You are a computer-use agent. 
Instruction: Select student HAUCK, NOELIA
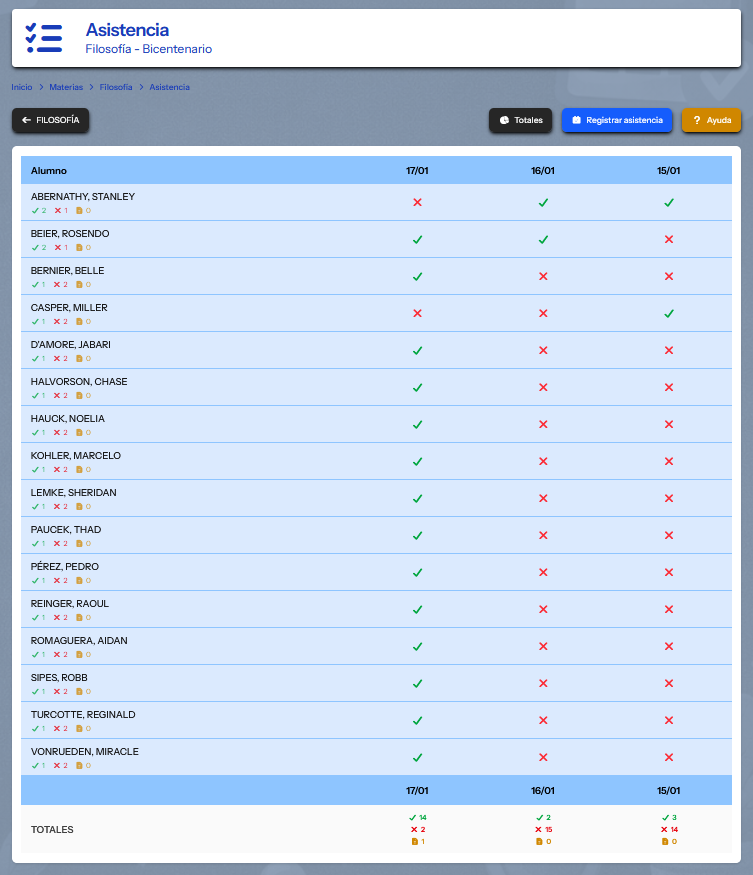68,419
